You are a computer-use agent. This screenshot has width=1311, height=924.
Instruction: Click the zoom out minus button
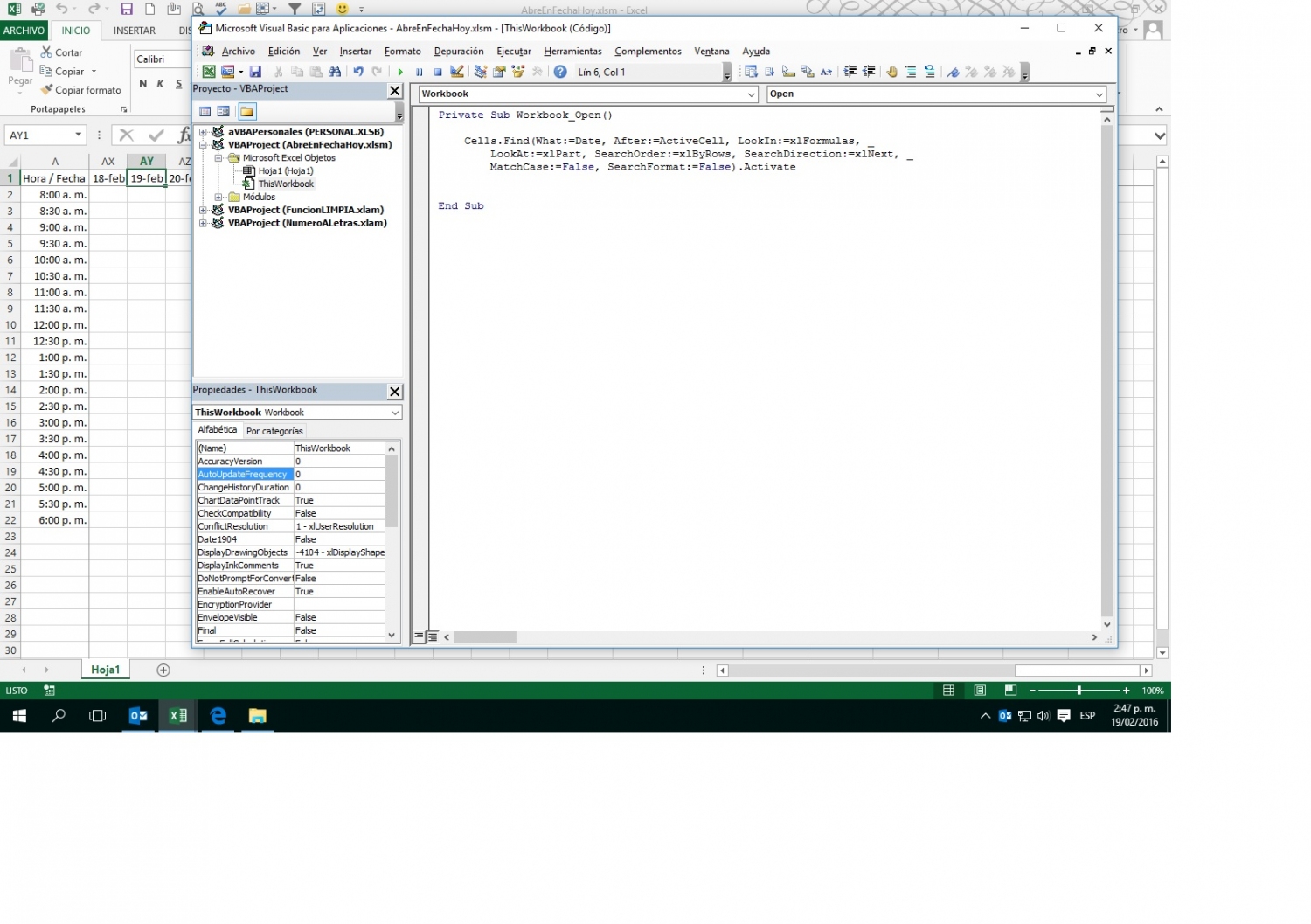1032,691
